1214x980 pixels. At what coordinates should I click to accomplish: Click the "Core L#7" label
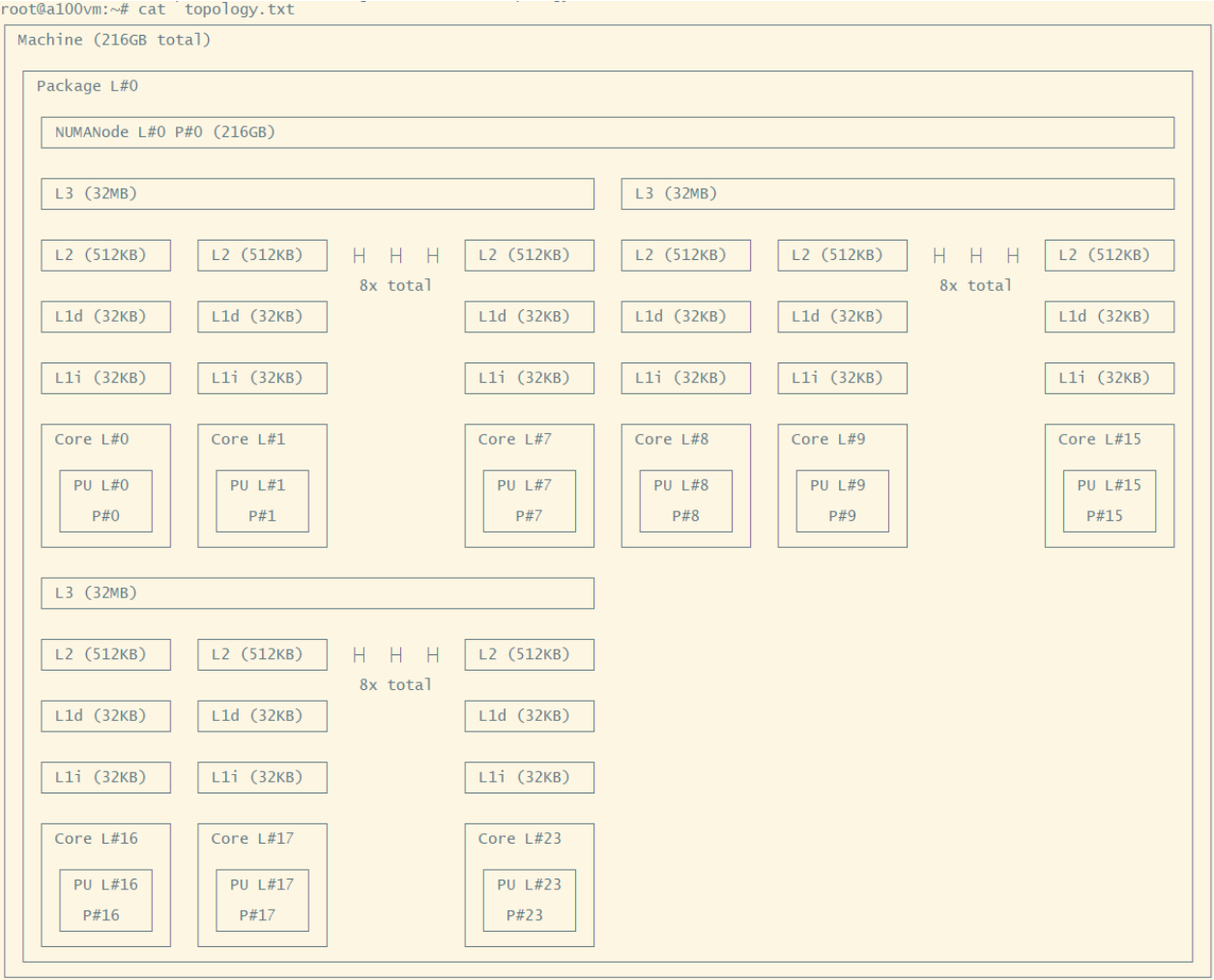[515, 439]
